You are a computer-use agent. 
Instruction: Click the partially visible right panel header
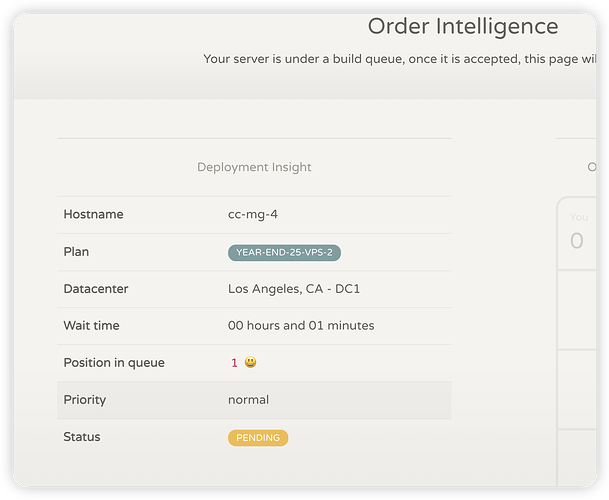coord(592,167)
